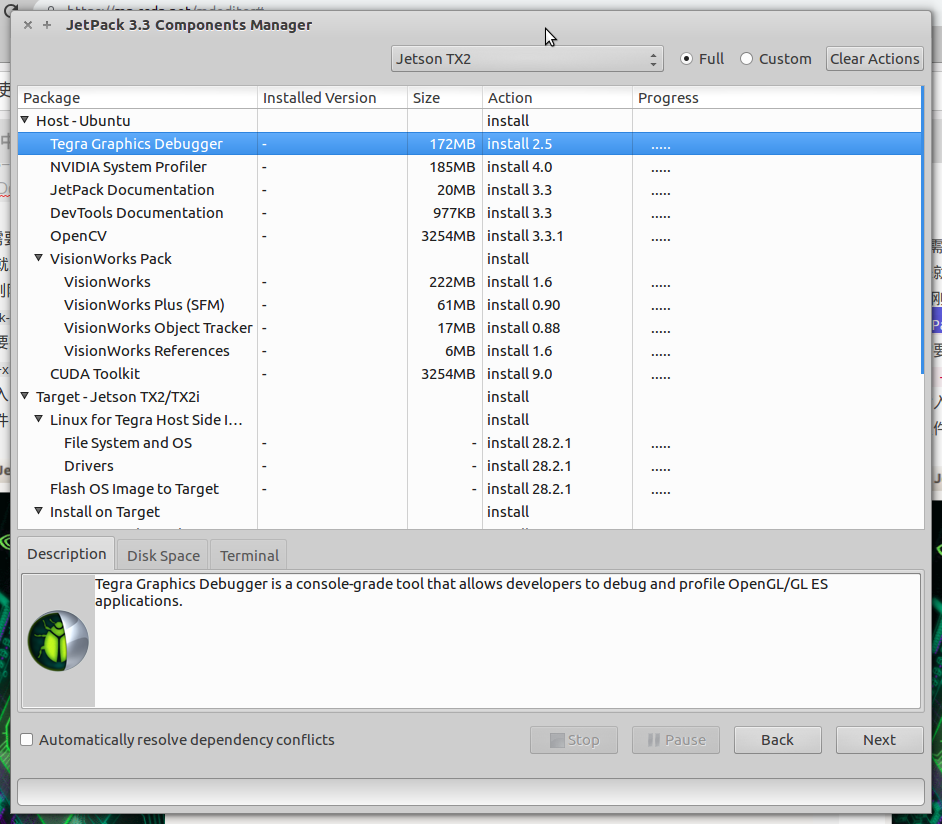Viewport: 942px width, 824px height.
Task: Select the VisionWorks Object Tracker row
Action: (x=469, y=328)
